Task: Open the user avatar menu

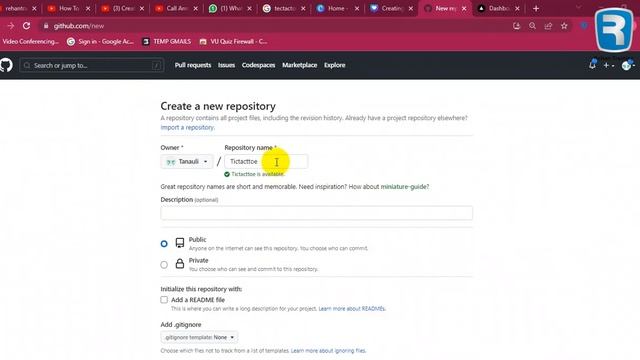Action: point(627,65)
